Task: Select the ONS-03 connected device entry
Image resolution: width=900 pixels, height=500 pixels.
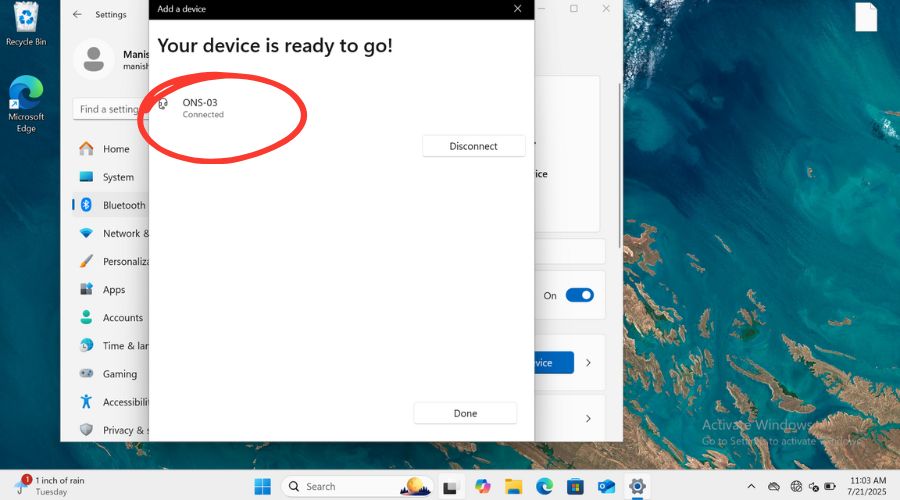Action: click(x=202, y=108)
